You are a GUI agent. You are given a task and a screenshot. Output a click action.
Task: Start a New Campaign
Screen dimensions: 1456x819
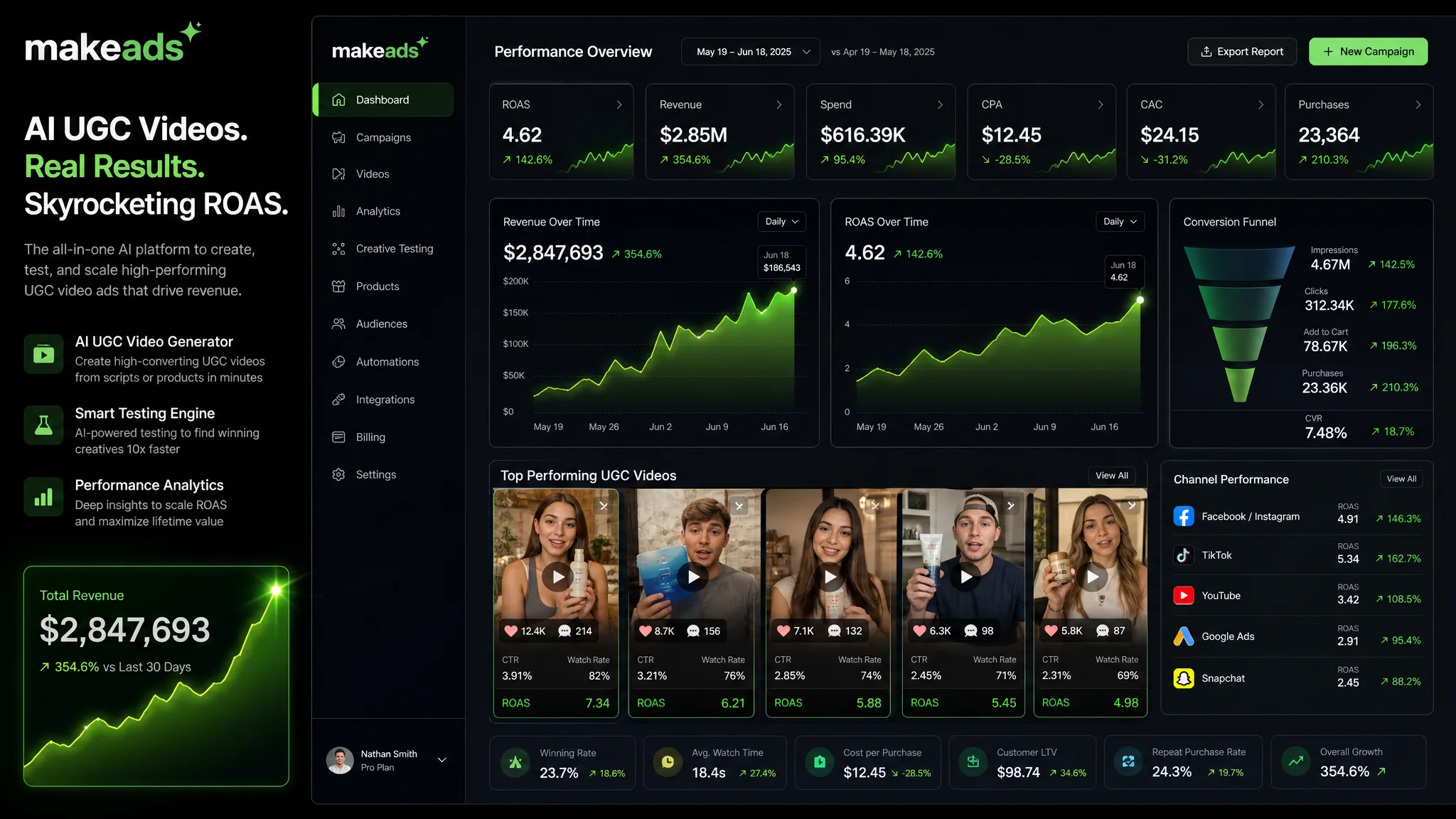click(1369, 52)
